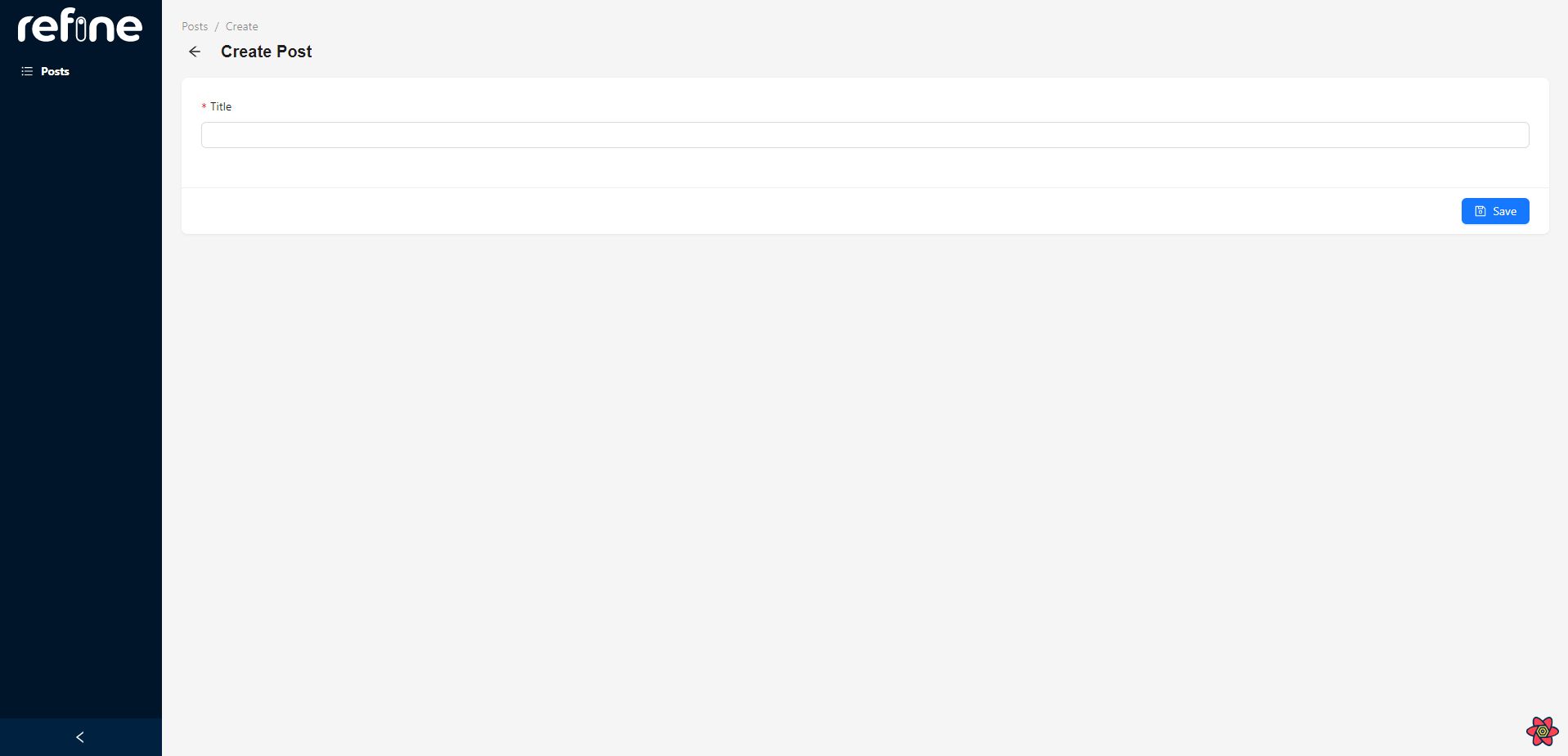
Task: Click the Save button
Action: pos(1494,211)
